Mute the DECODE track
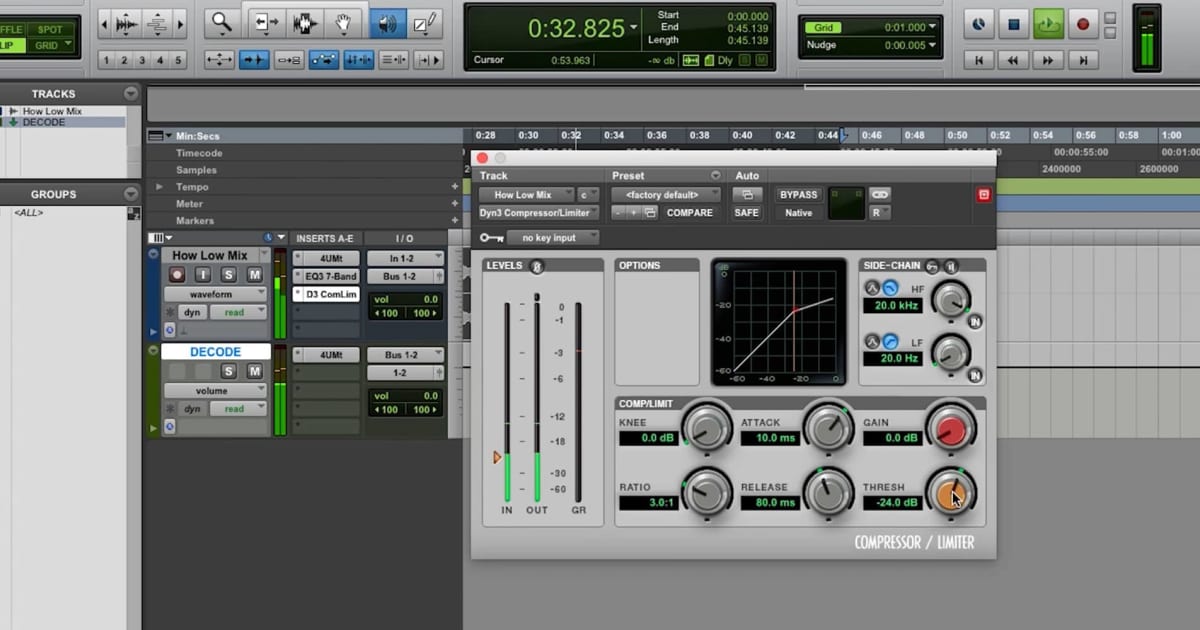Image resolution: width=1200 pixels, height=630 pixels. 256,372
